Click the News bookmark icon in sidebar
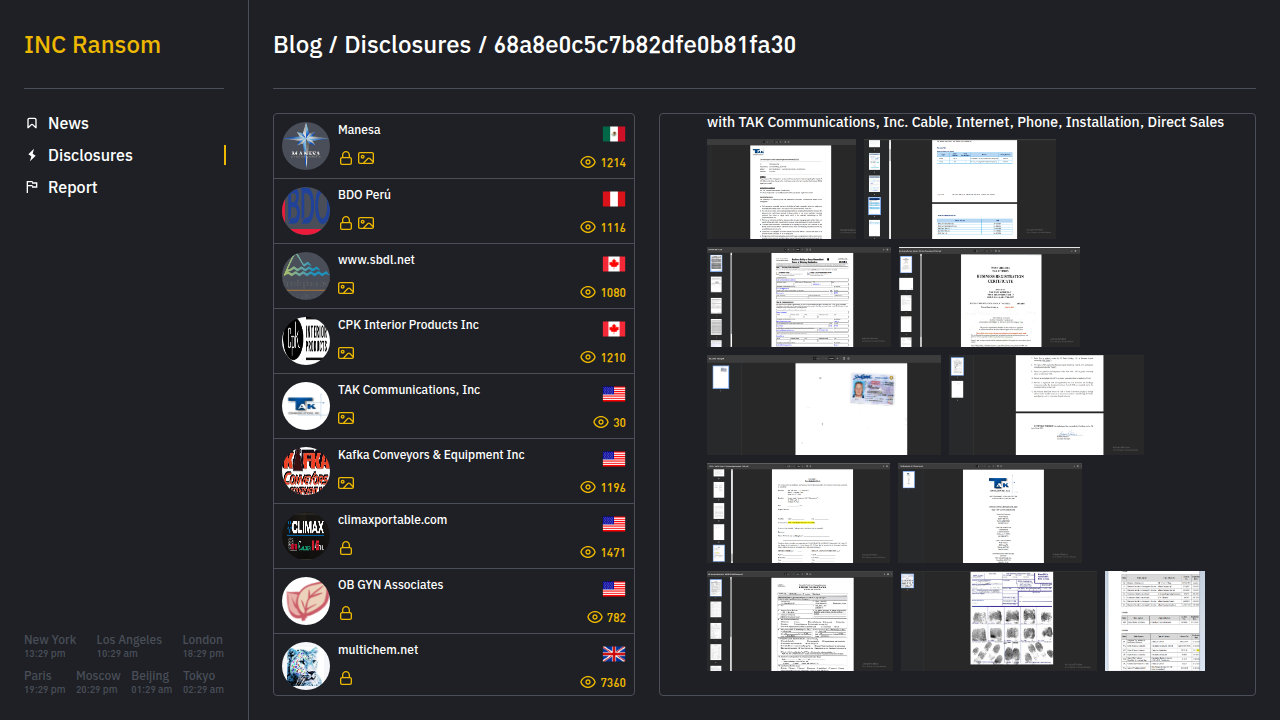 click(x=32, y=123)
